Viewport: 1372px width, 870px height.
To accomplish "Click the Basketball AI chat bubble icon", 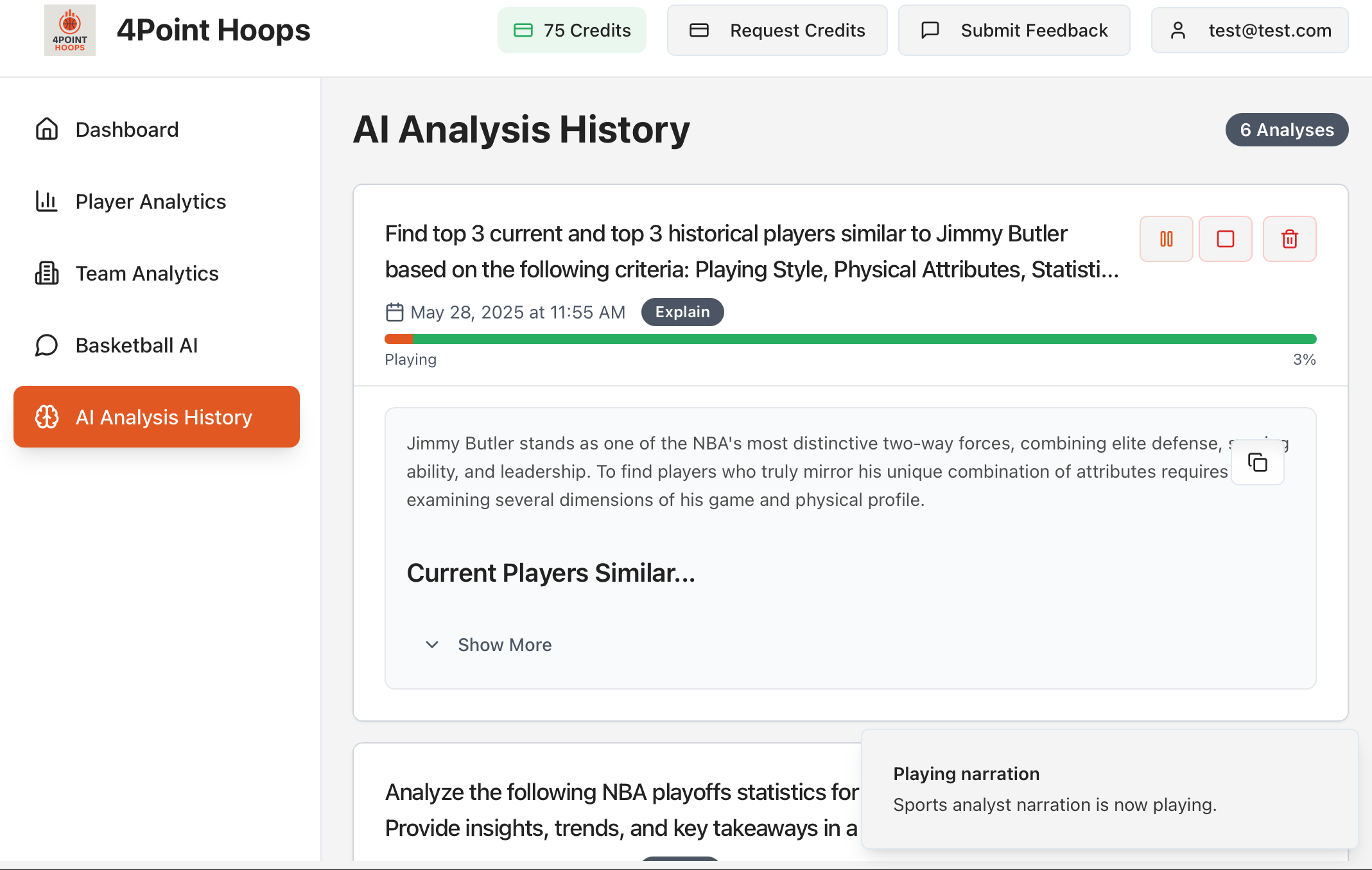I will [47, 345].
